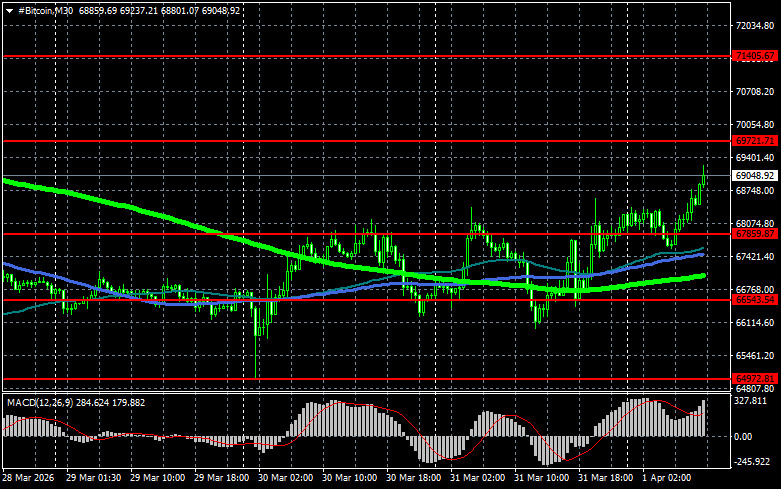
Task: Select the 29 Mar 10:00 time axis label
Action: pos(157,478)
